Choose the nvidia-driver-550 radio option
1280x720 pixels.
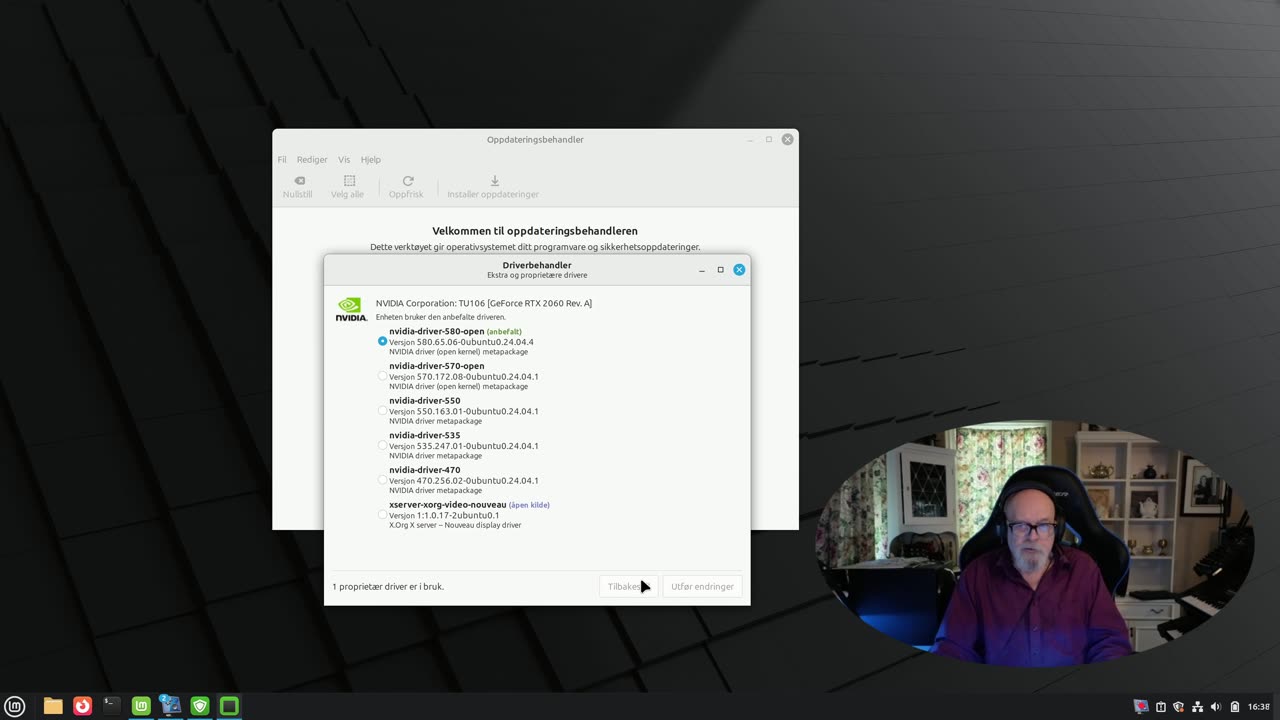[382, 411]
